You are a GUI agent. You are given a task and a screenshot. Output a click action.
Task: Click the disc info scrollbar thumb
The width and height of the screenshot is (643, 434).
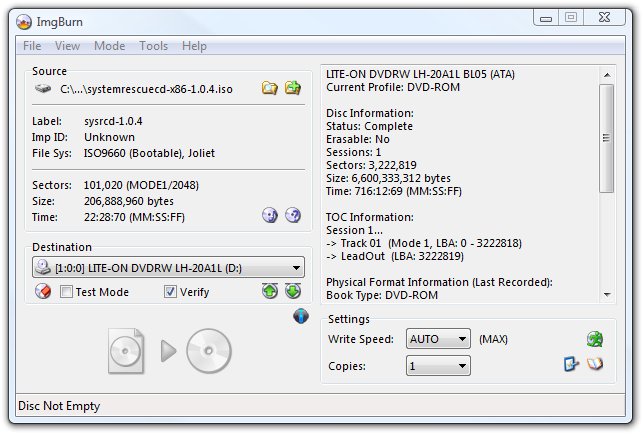(607, 138)
